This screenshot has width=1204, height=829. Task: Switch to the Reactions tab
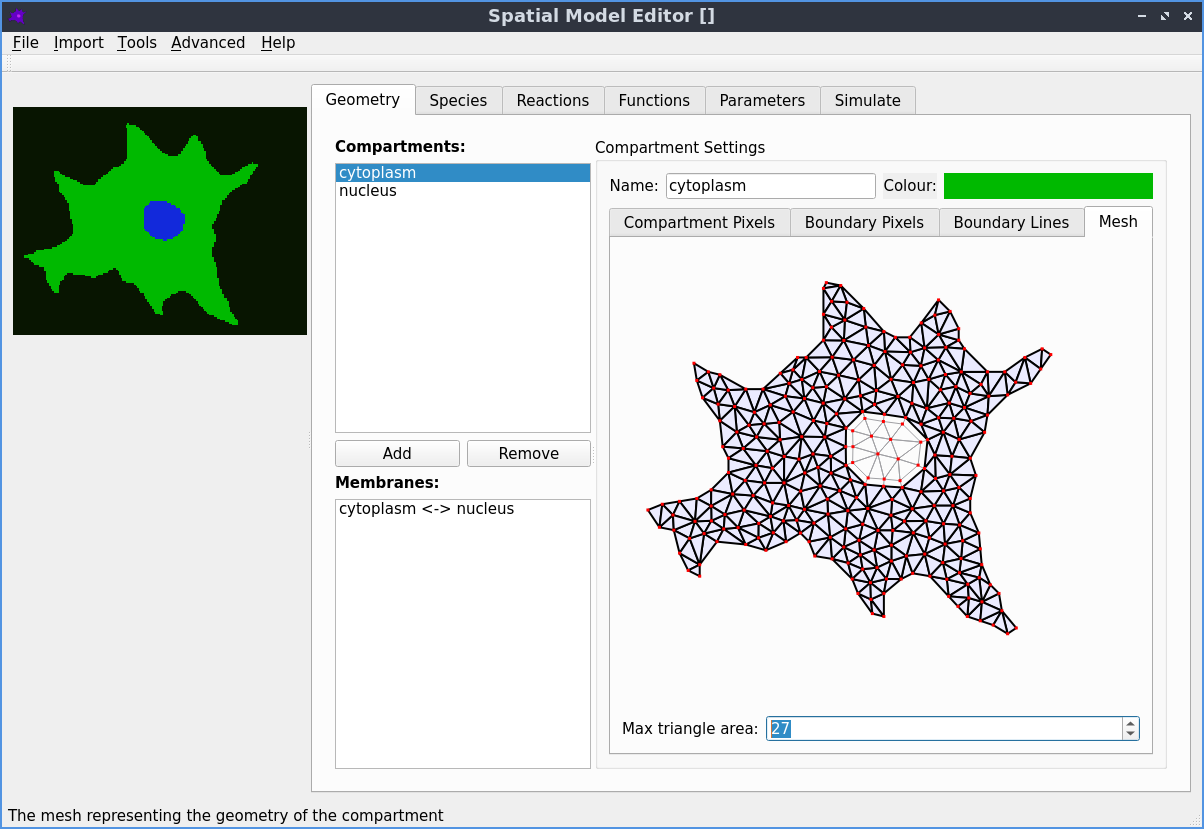tap(552, 101)
